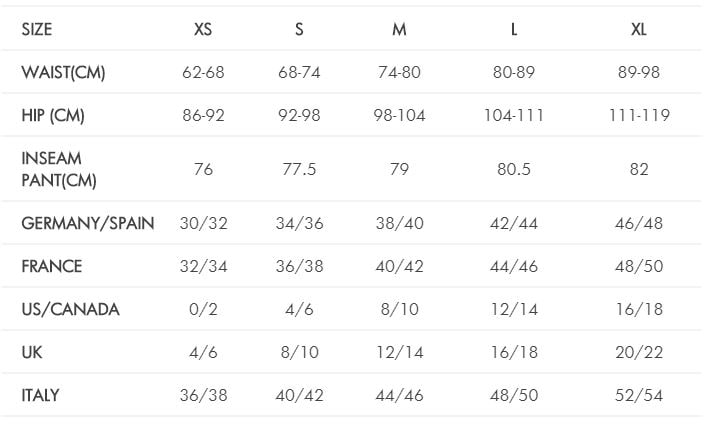Viewport: 705px width, 424px height.
Task: Click the M size column header
Action: pos(399,29)
